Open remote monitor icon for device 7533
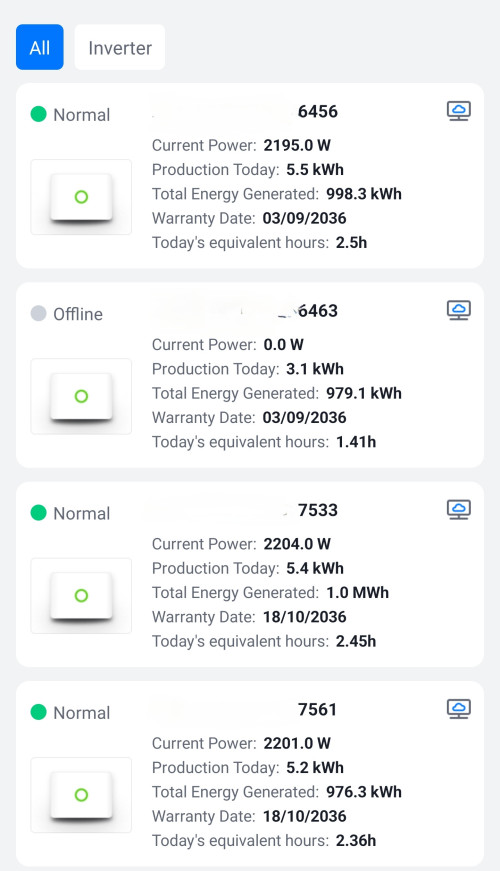500x871 pixels. (x=459, y=509)
